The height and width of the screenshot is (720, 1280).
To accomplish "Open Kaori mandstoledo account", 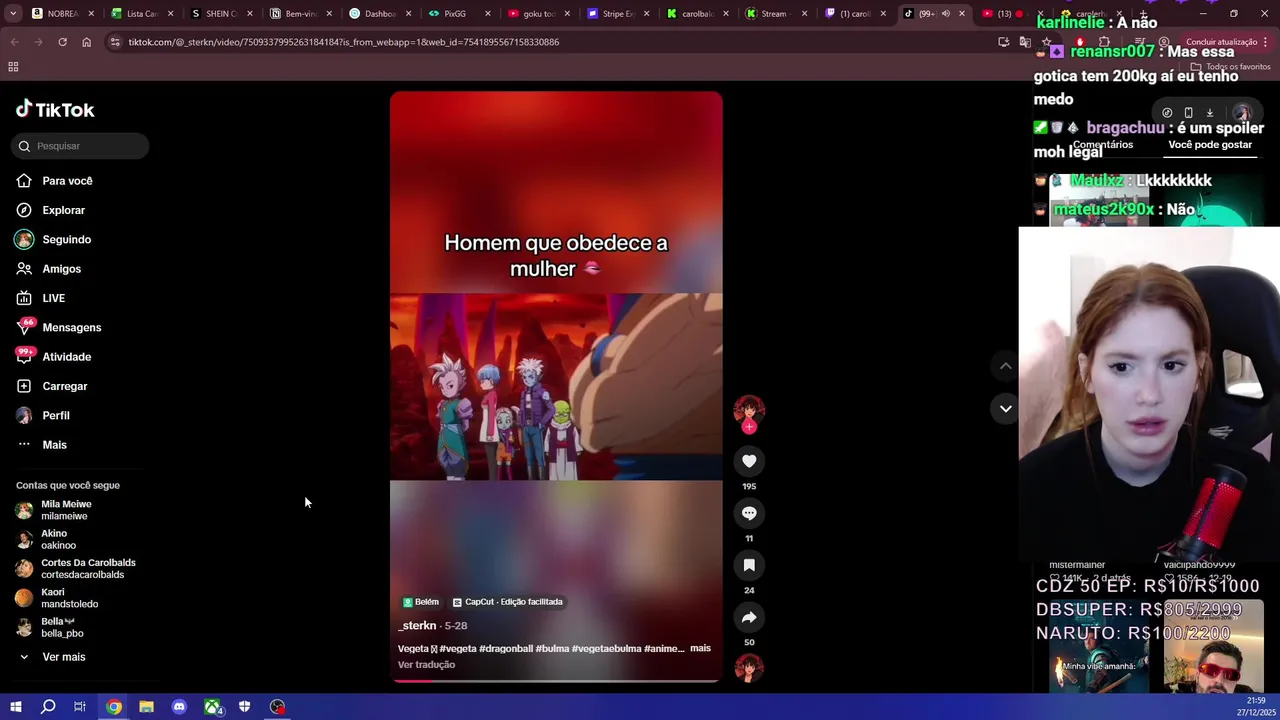I will 69,598.
